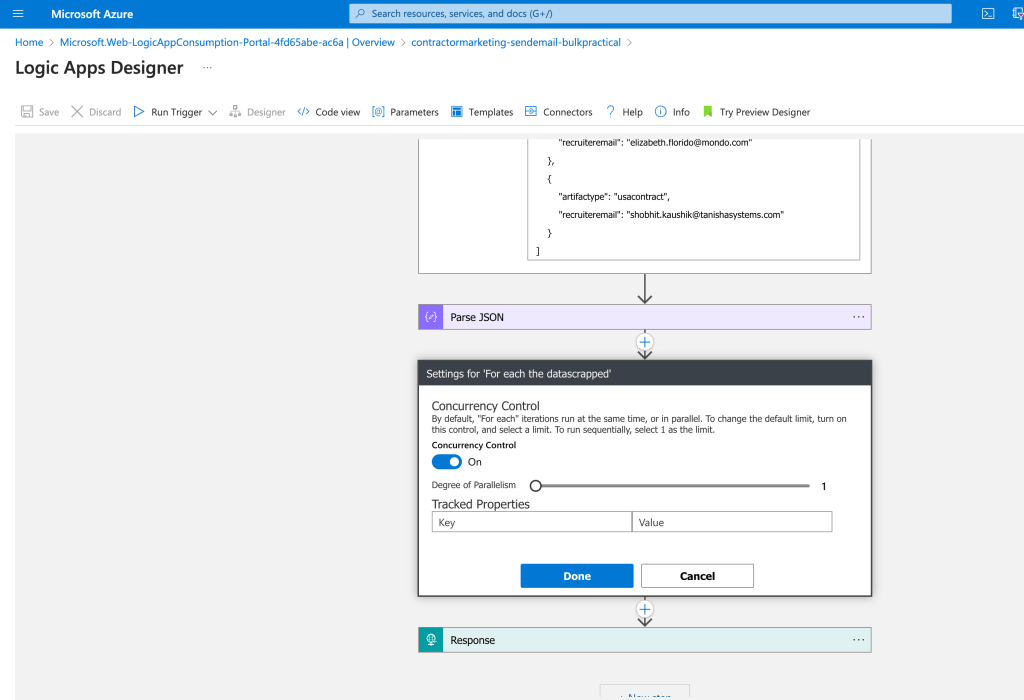Click the shobhit.kaushik@tanishasystems.com JSON line
Screen dimensions: 1024x700
coord(671,215)
